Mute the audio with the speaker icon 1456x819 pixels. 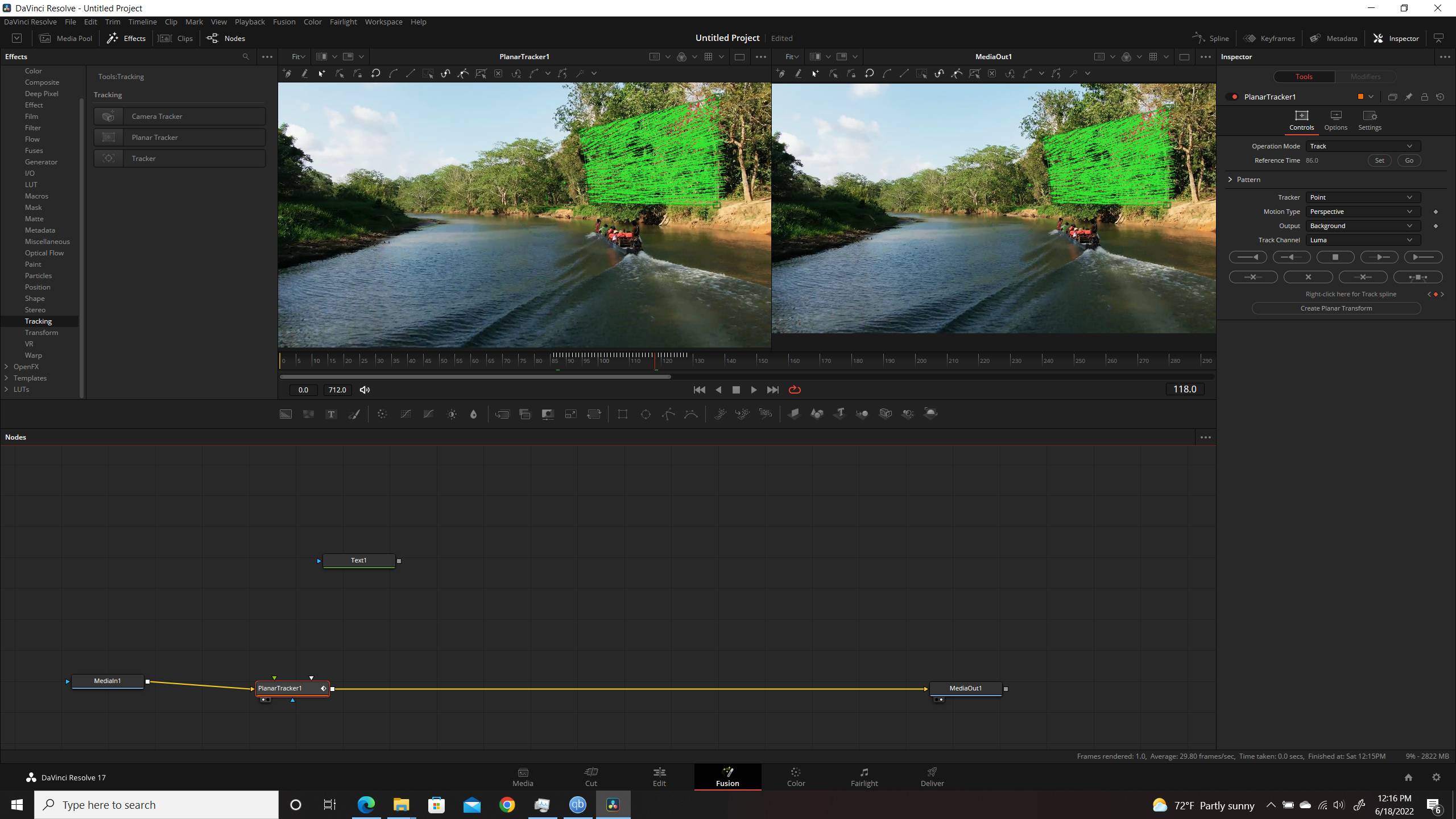[365, 390]
